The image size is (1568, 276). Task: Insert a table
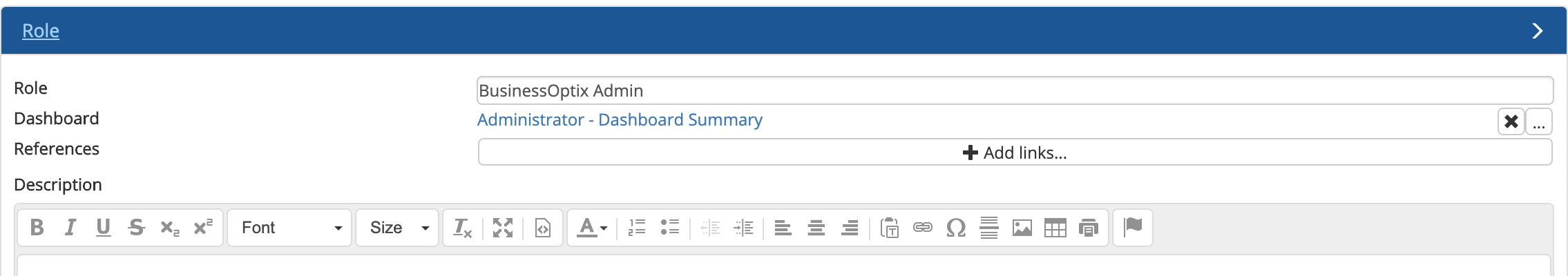(1055, 228)
